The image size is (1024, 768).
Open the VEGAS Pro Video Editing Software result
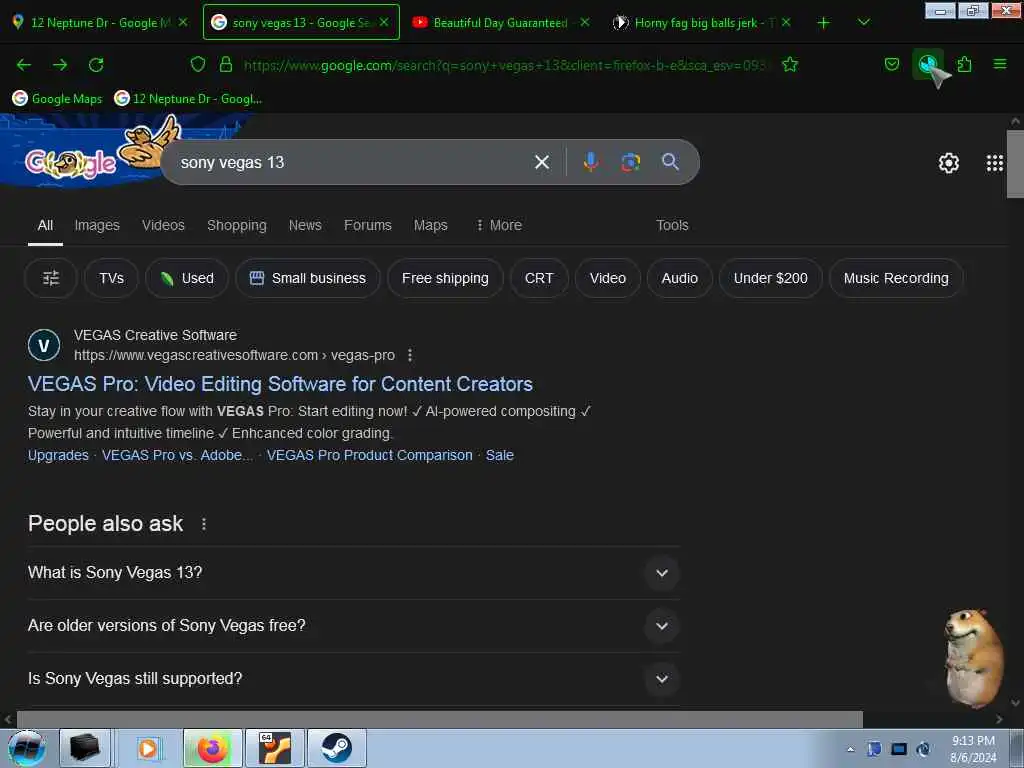click(x=280, y=384)
